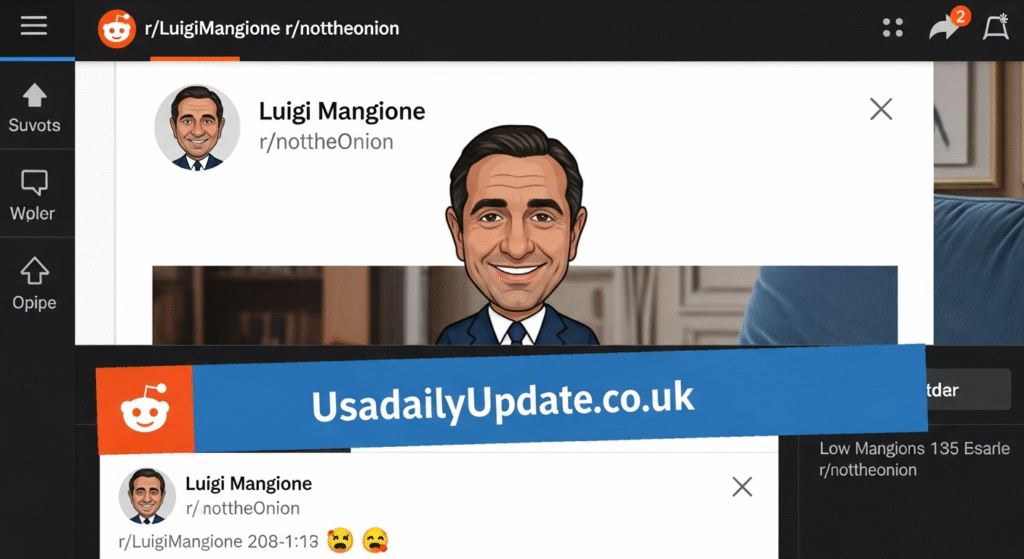
Task: Close the top Luigi Mangione card
Action: click(881, 109)
